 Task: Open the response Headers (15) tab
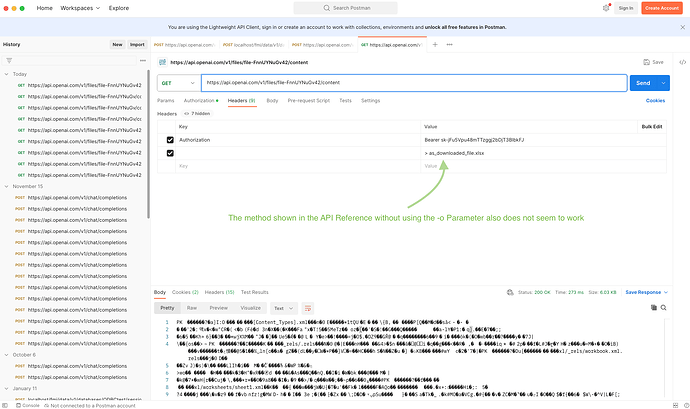(220, 292)
